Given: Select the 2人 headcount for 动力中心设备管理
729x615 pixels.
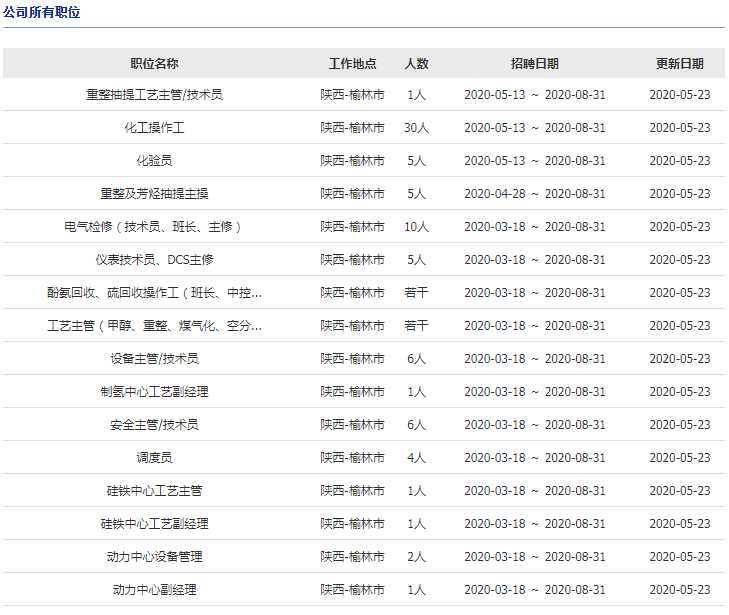Looking at the screenshot, I should (417, 557).
